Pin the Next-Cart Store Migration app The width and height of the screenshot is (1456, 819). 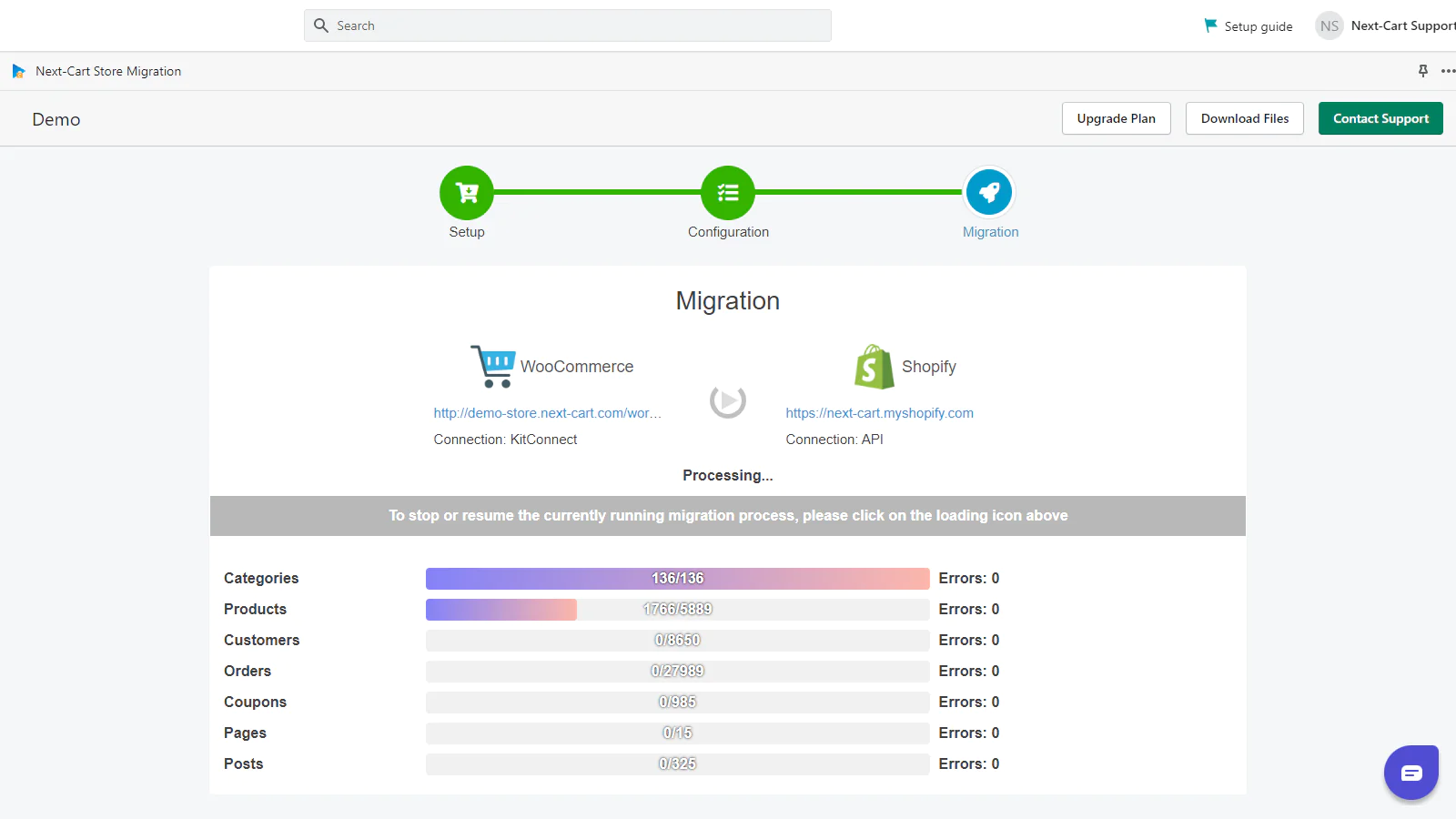1423,71
